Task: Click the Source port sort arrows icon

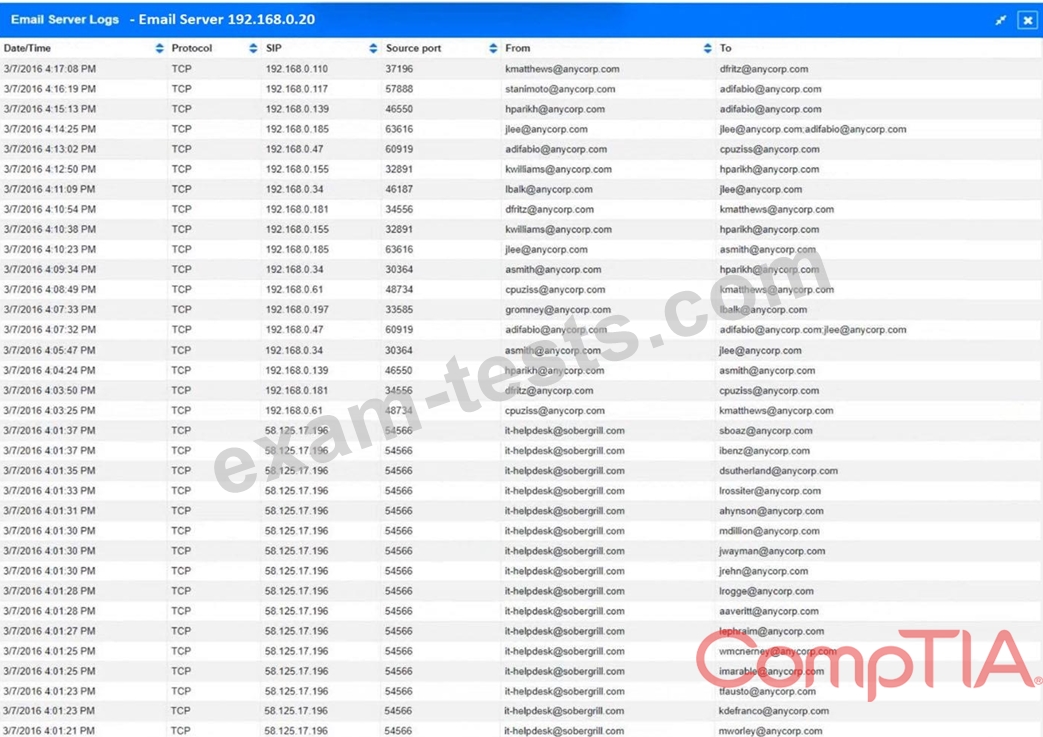Action: (x=493, y=48)
